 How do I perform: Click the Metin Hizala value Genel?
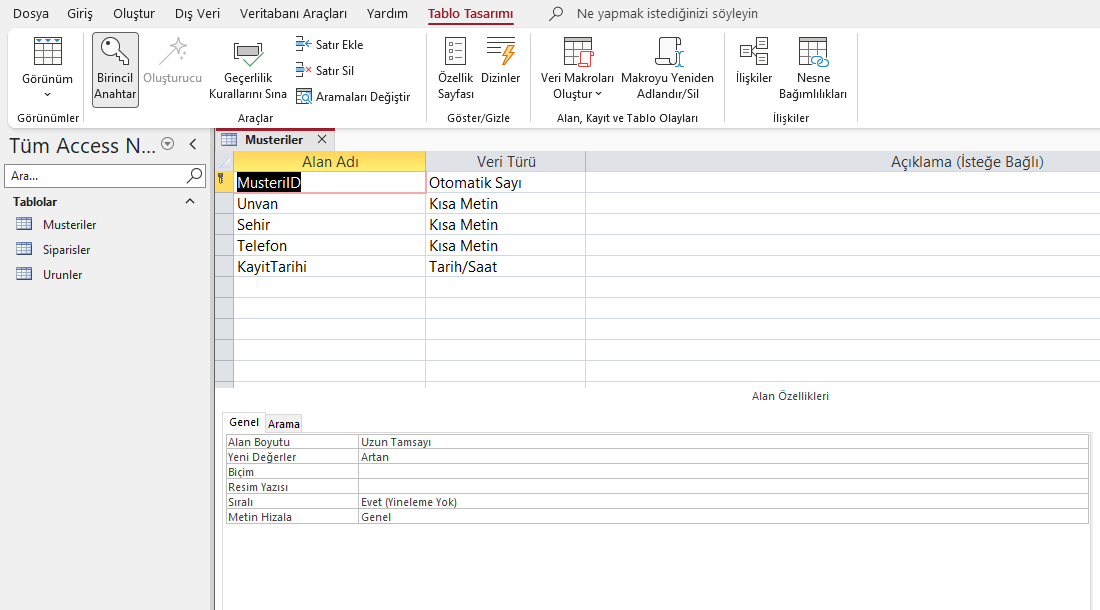723,517
